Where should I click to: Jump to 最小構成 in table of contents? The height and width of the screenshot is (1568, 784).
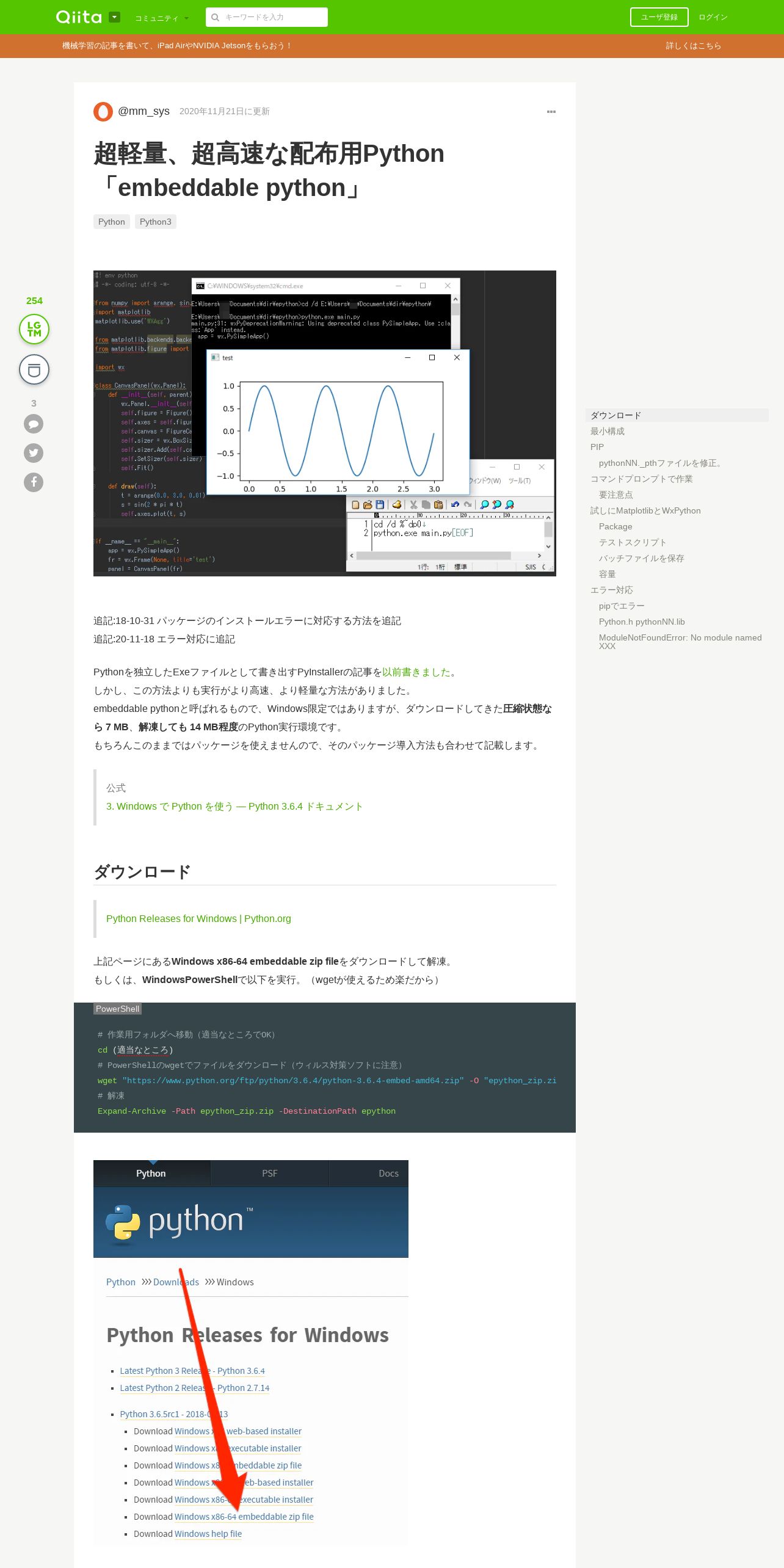tap(608, 431)
